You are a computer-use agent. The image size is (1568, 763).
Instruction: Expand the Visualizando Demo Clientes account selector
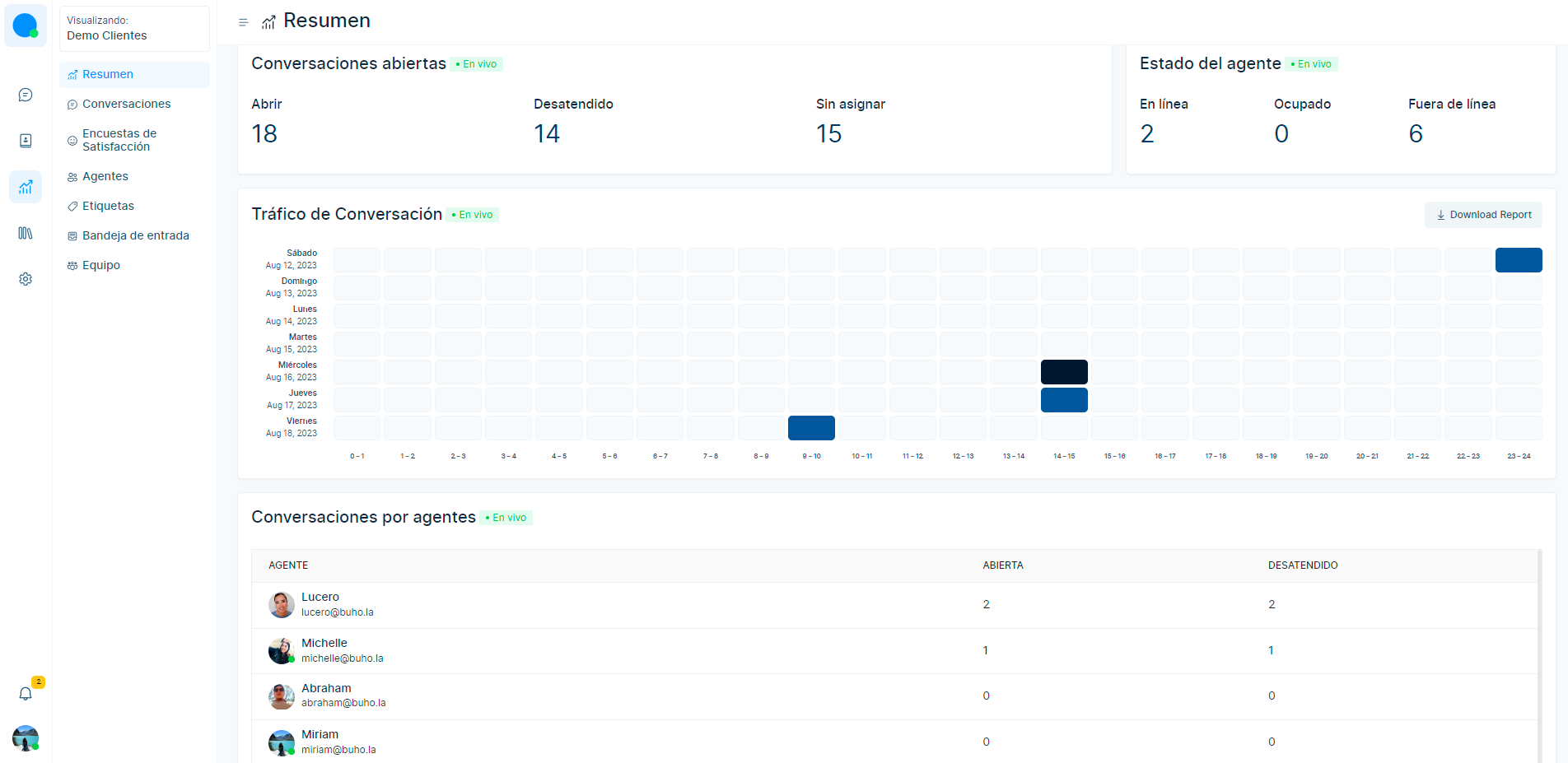(134, 29)
